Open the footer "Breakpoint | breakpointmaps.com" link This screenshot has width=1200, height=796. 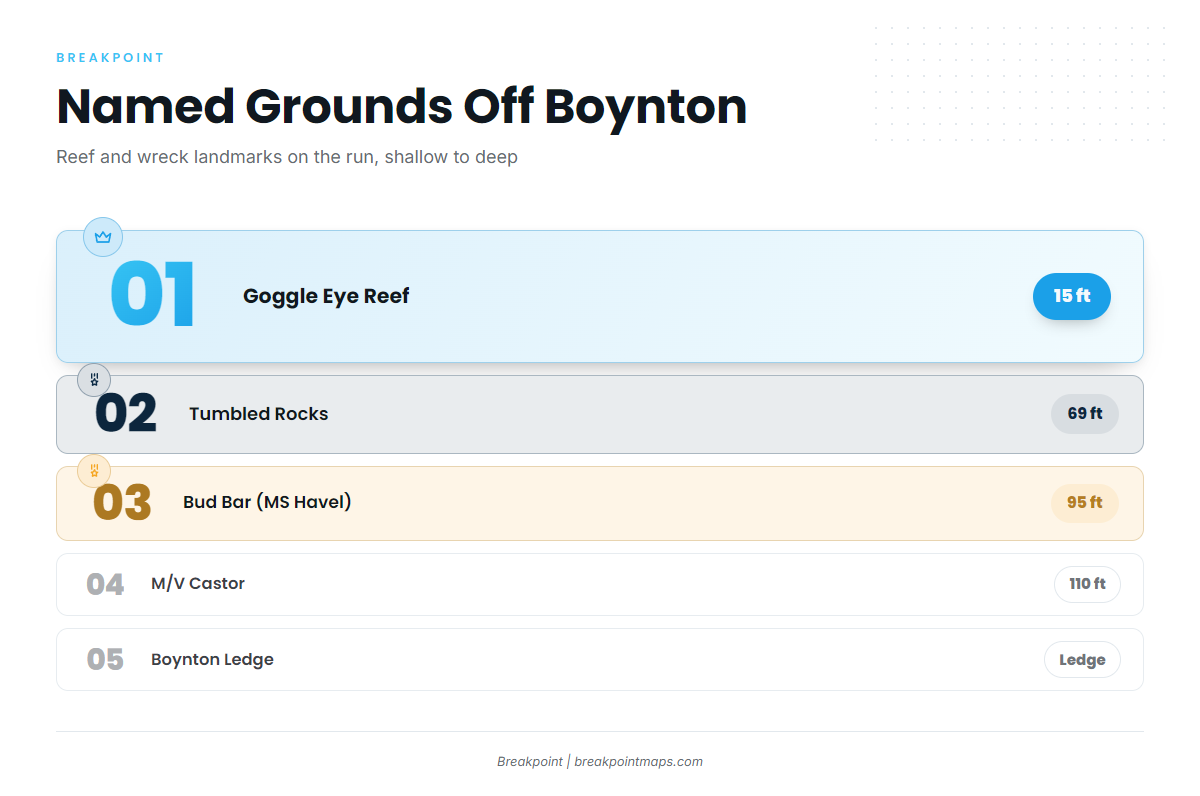click(600, 762)
